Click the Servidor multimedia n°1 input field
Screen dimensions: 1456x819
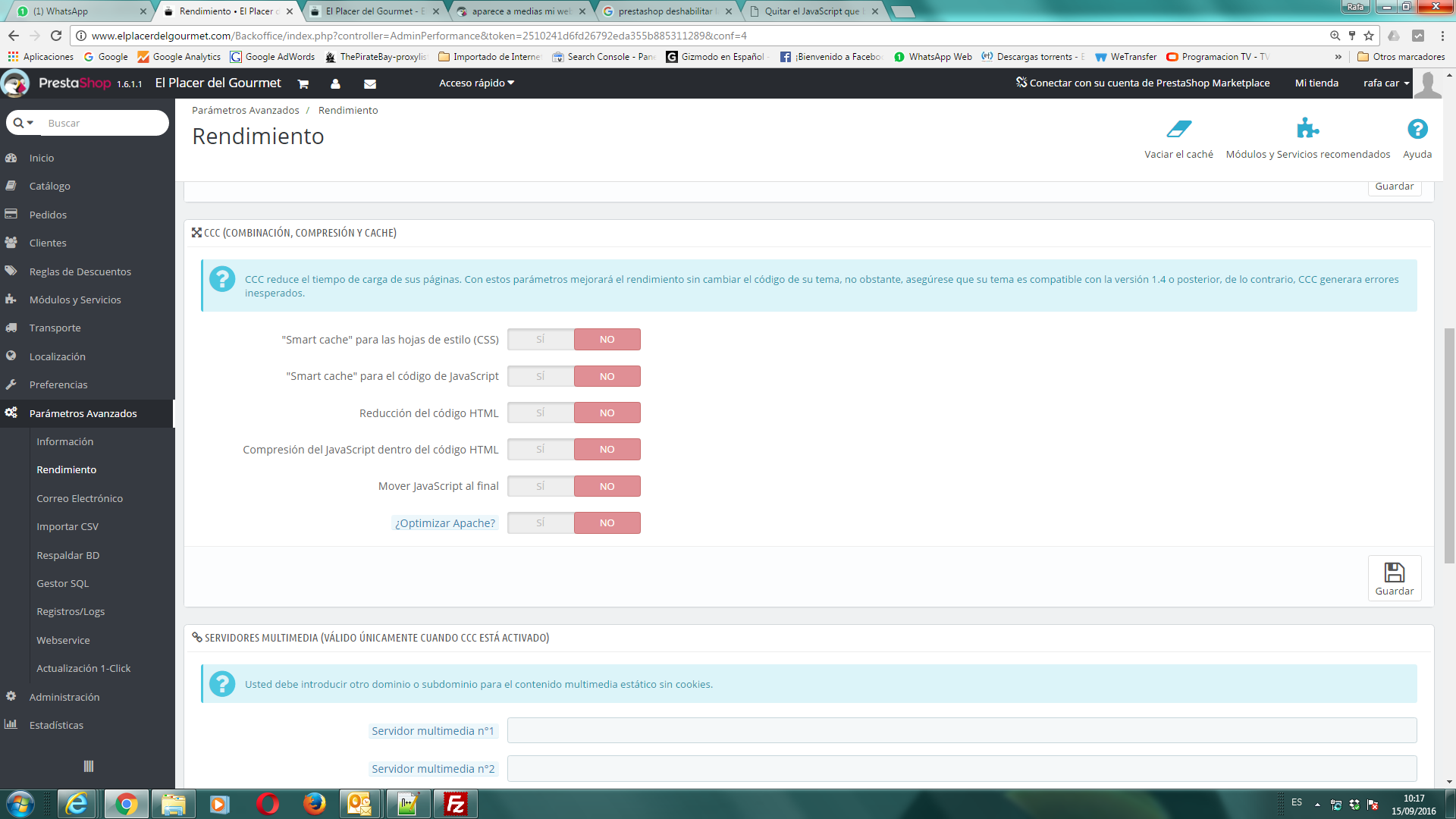coord(962,731)
